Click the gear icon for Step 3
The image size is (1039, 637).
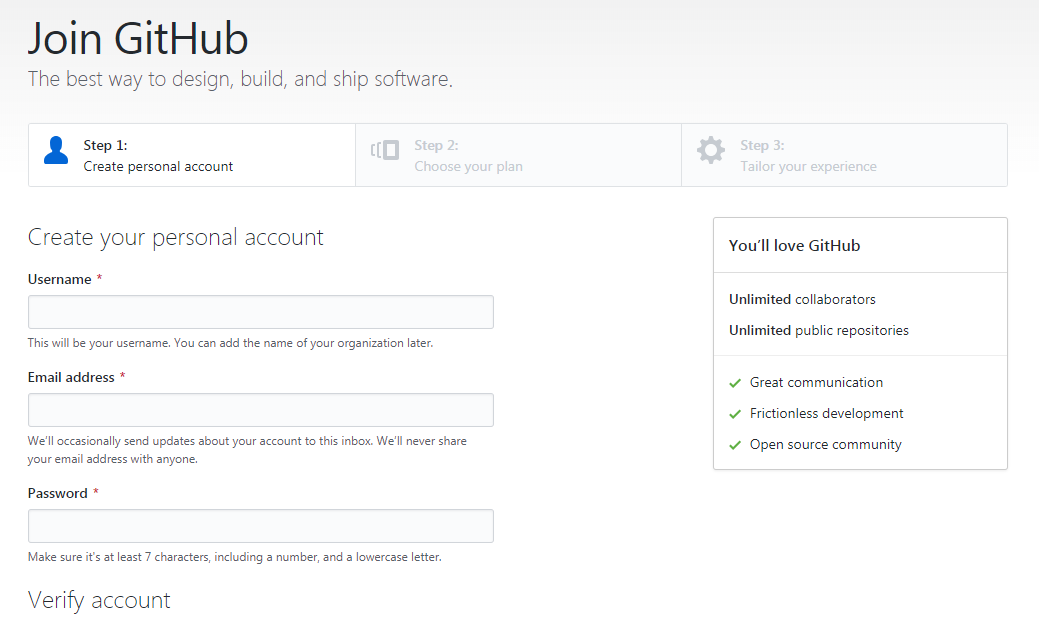tap(711, 150)
